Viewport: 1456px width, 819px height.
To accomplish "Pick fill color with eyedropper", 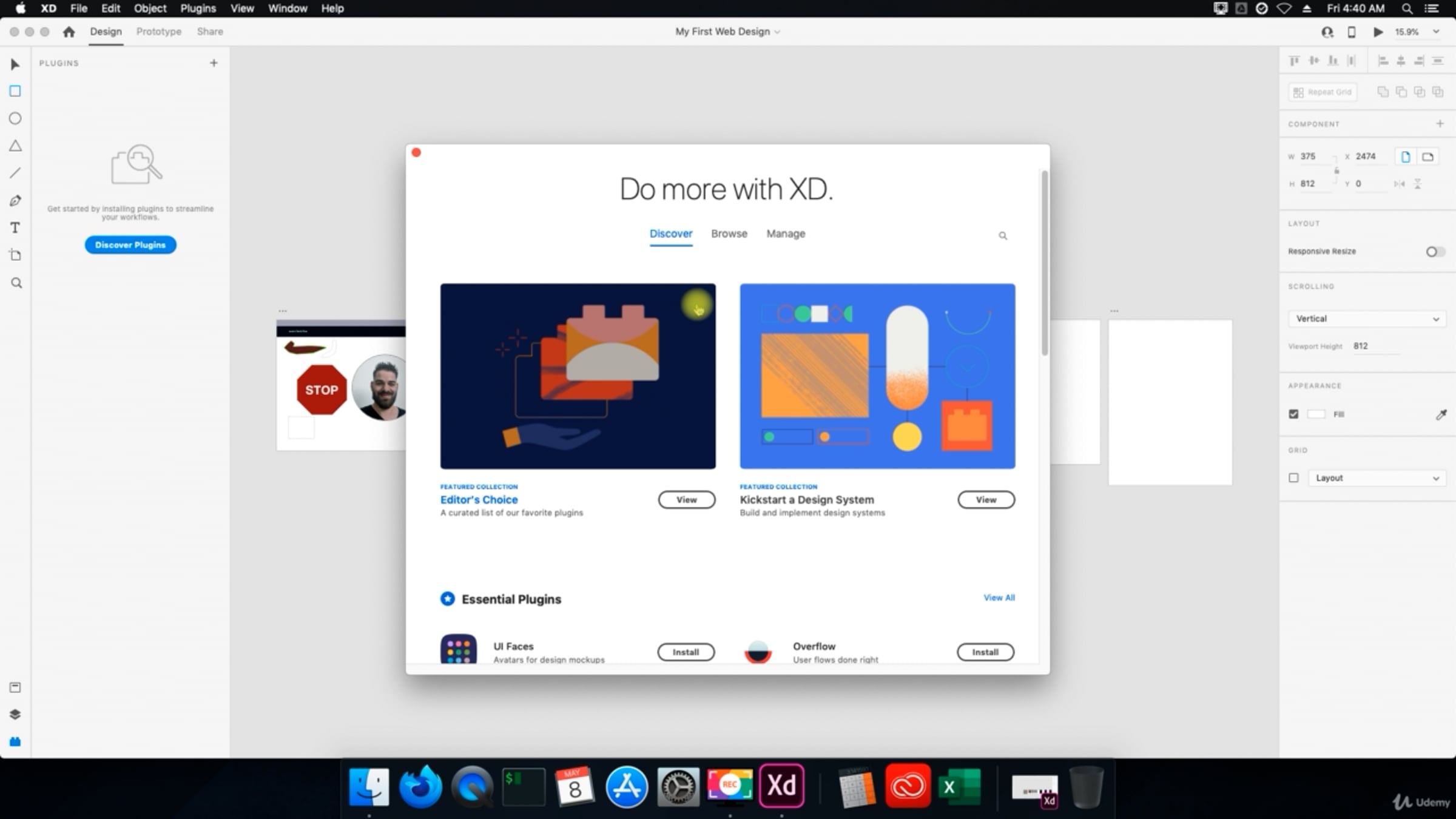I will coord(1441,414).
